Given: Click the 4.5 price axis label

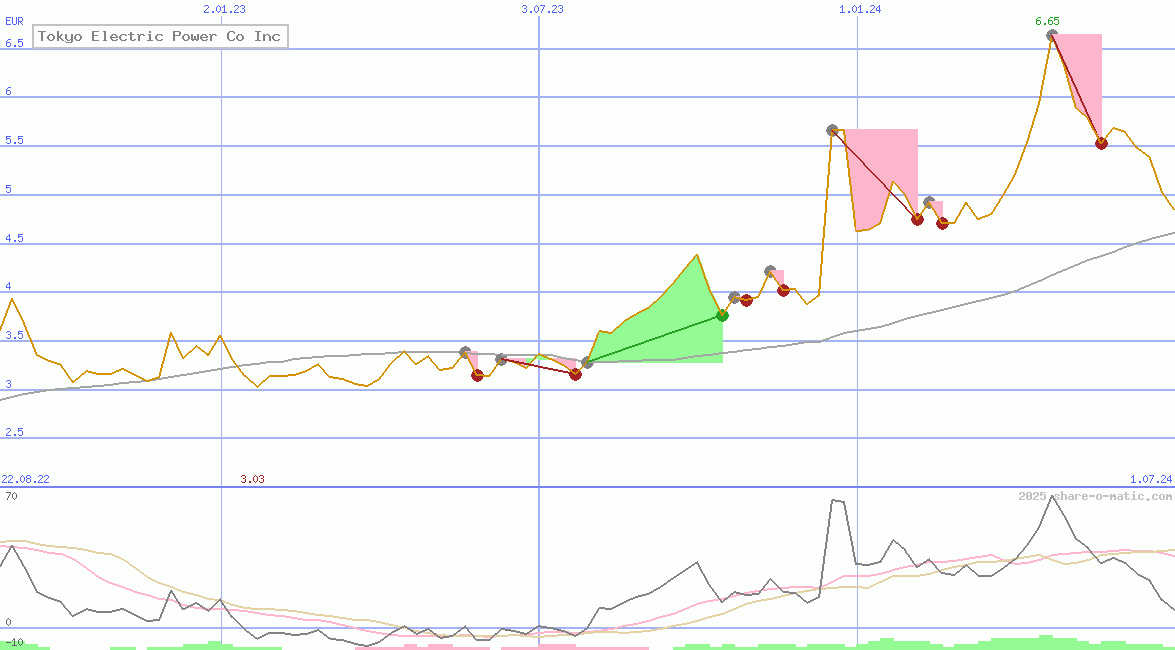Looking at the screenshot, I should click(14, 238).
